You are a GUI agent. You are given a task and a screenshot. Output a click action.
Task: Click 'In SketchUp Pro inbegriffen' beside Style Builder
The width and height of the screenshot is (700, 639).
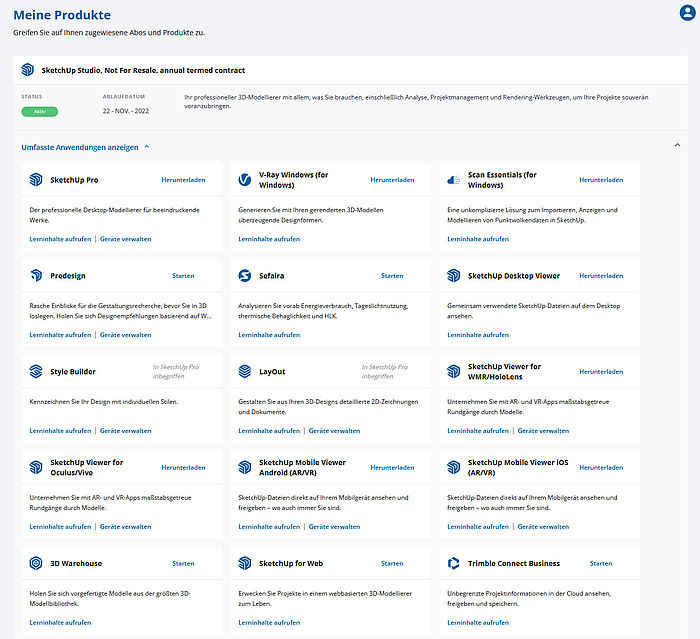pos(176,371)
